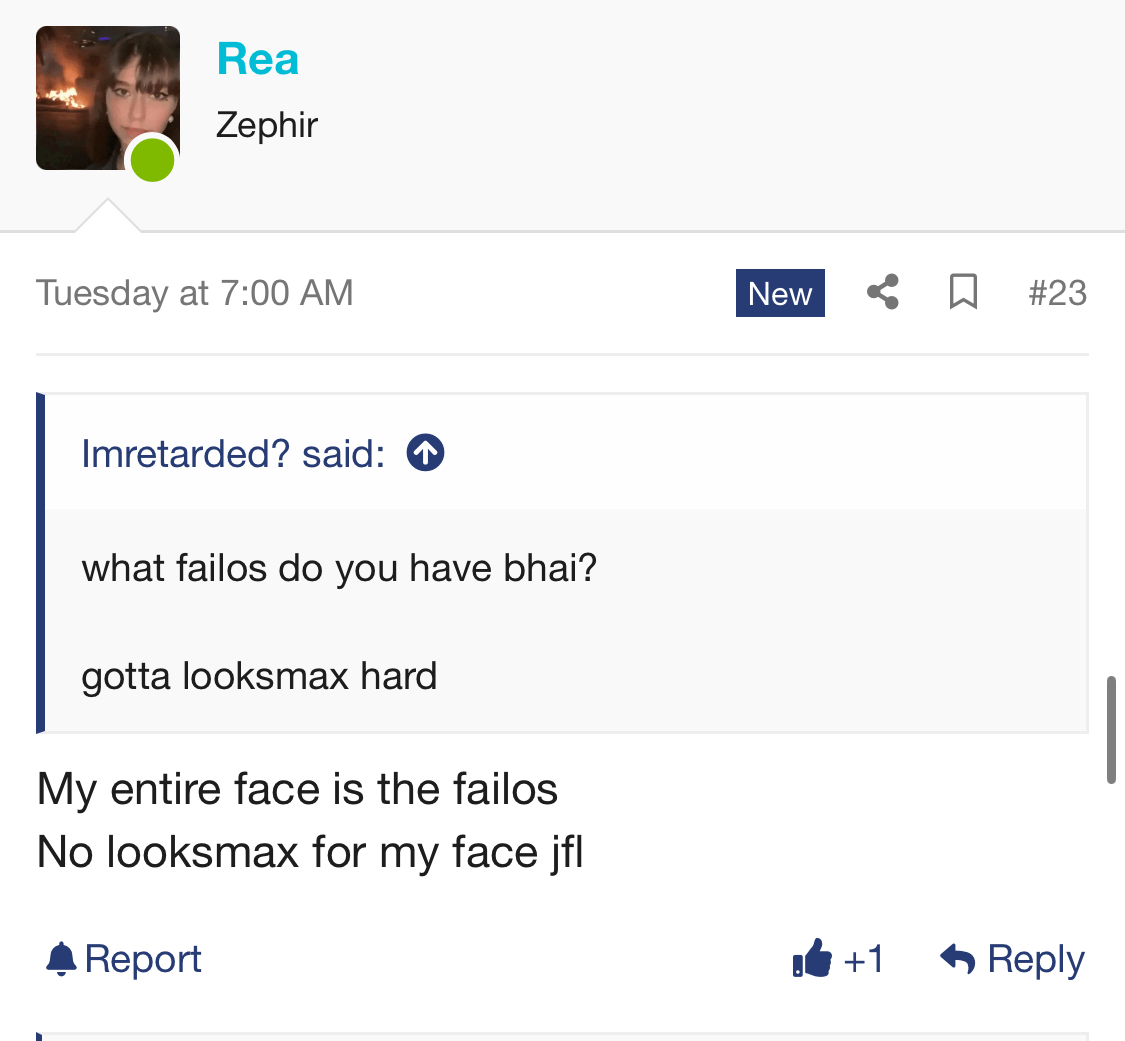
Task: Open Rea's avatar picture
Action: [x=108, y=98]
